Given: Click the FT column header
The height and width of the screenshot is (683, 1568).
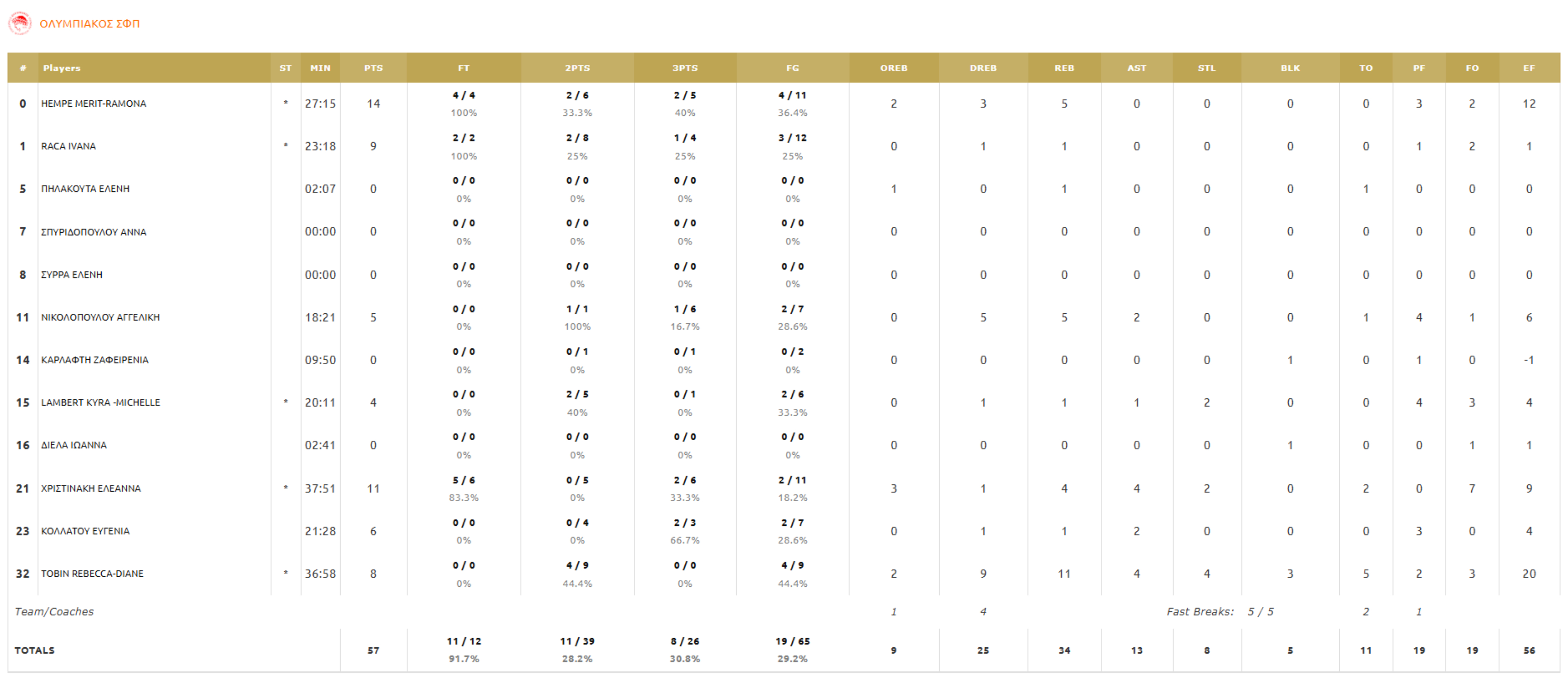Looking at the screenshot, I should (x=463, y=68).
